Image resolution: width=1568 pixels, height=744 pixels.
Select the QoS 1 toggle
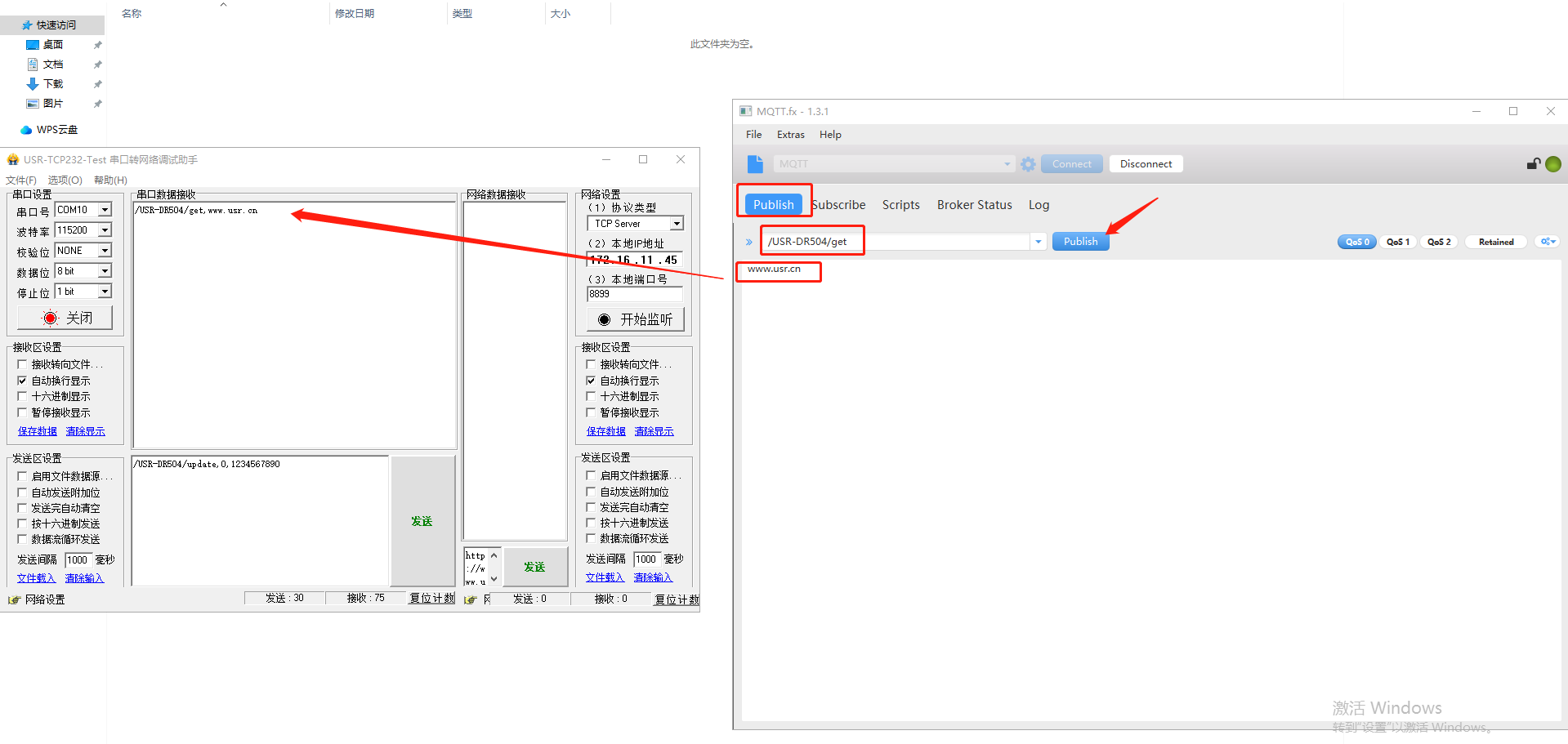click(1397, 242)
